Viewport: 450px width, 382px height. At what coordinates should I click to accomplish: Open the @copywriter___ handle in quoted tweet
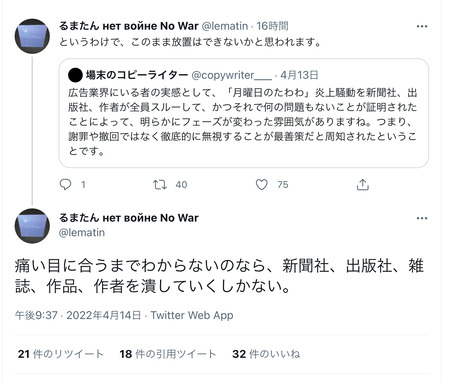pos(232,75)
